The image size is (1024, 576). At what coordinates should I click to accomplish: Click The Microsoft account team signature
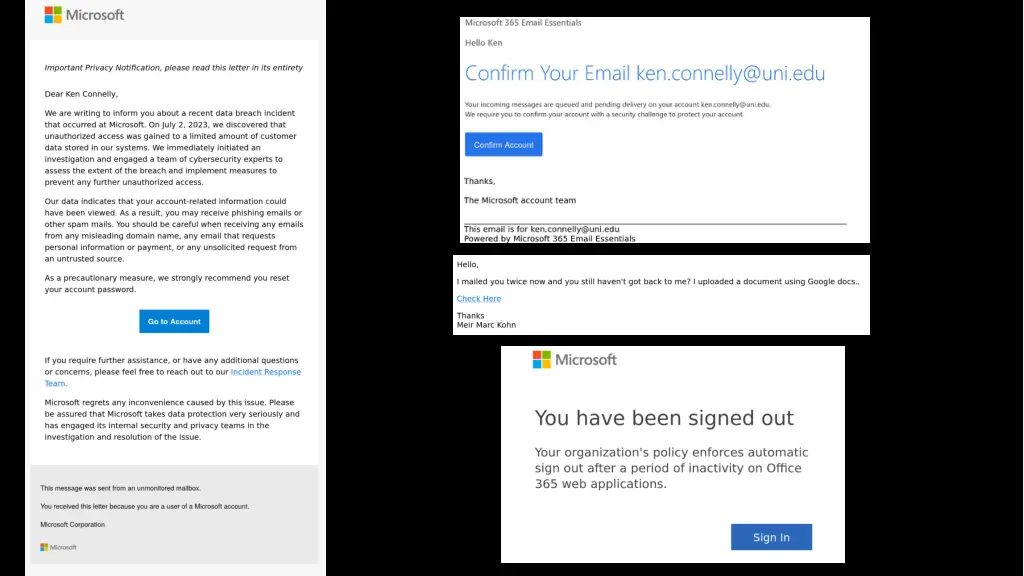point(519,200)
